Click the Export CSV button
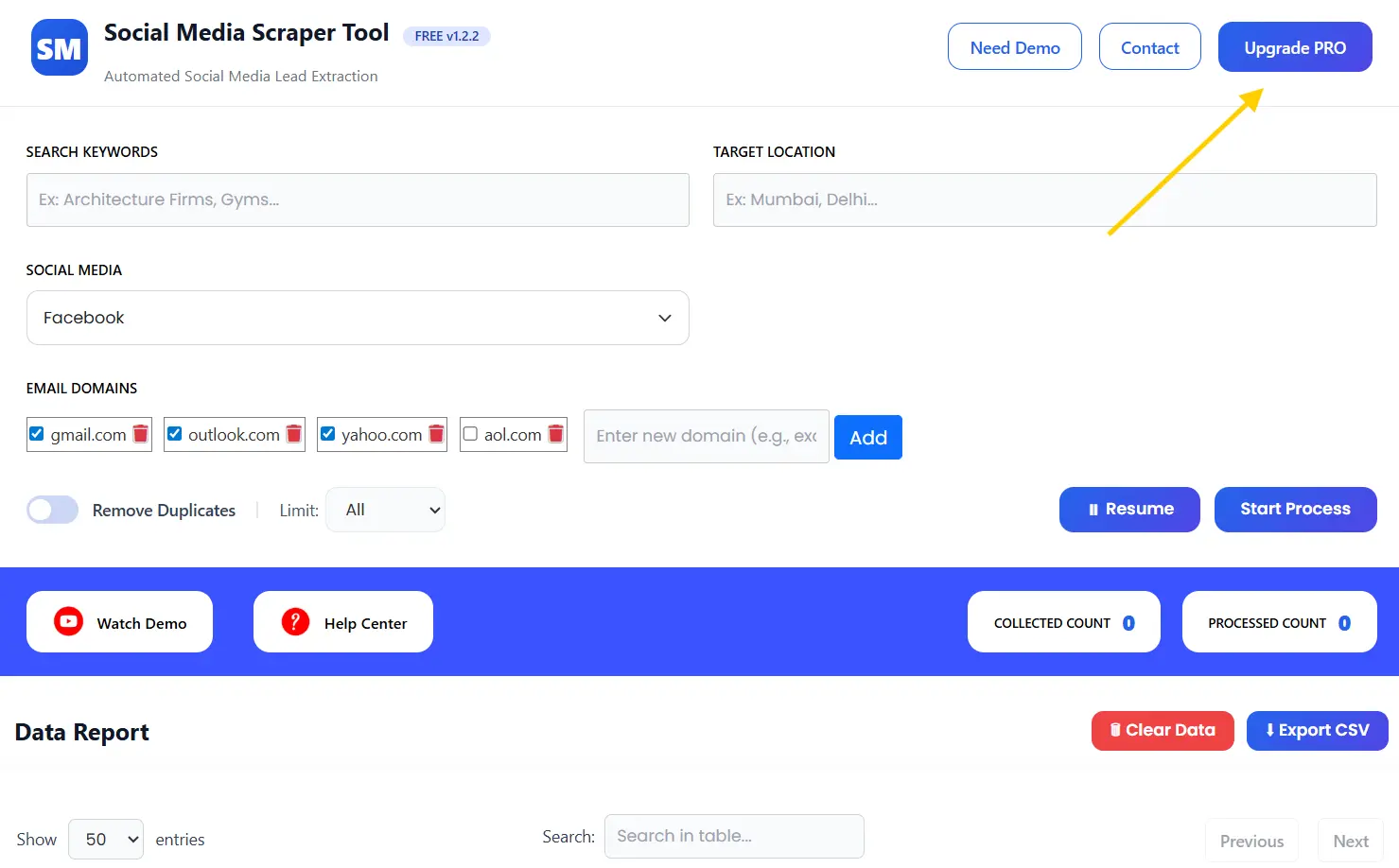The width and height of the screenshot is (1399, 868). click(x=1318, y=731)
